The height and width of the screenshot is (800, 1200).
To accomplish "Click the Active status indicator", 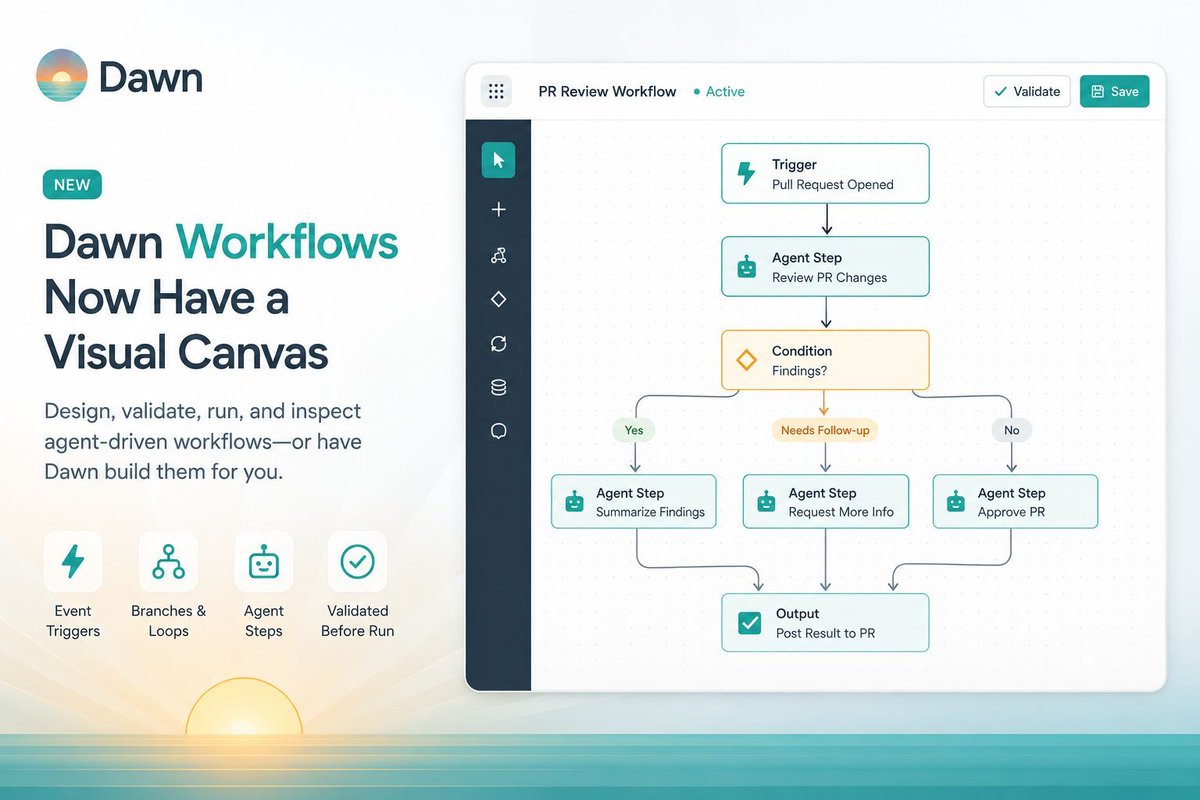I will [x=719, y=91].
